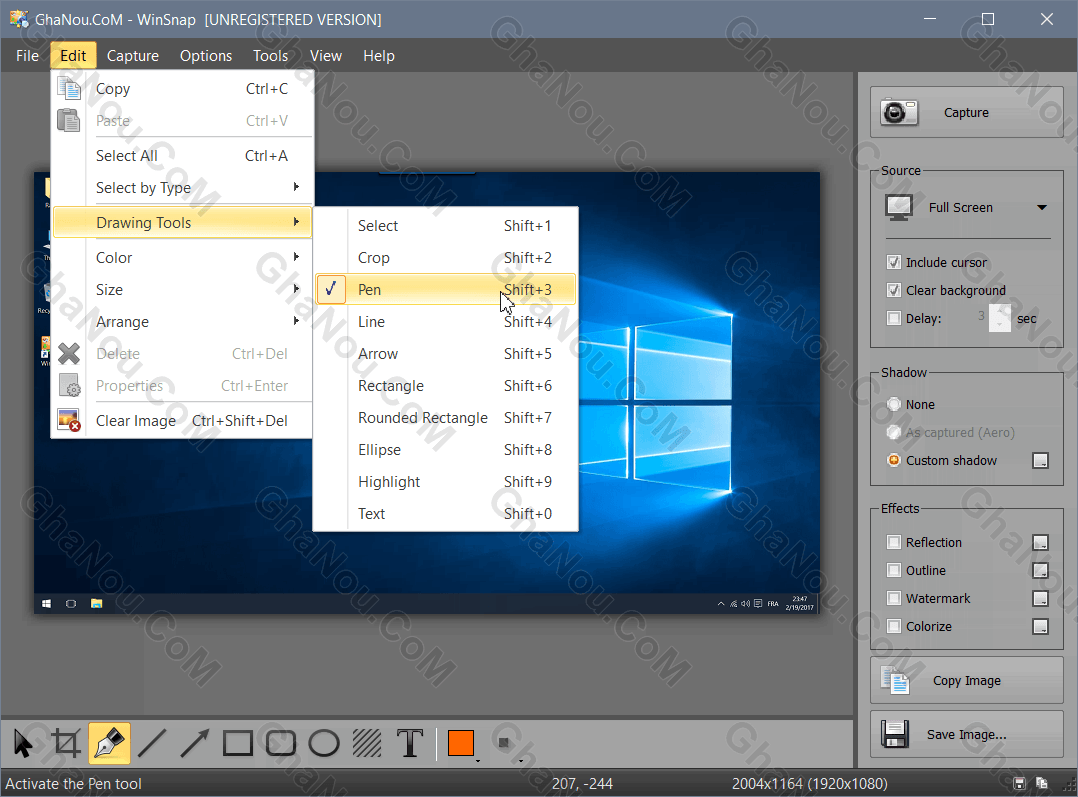Close the open Edit menu
This screenshot has width=1078, height=797.
73,56
